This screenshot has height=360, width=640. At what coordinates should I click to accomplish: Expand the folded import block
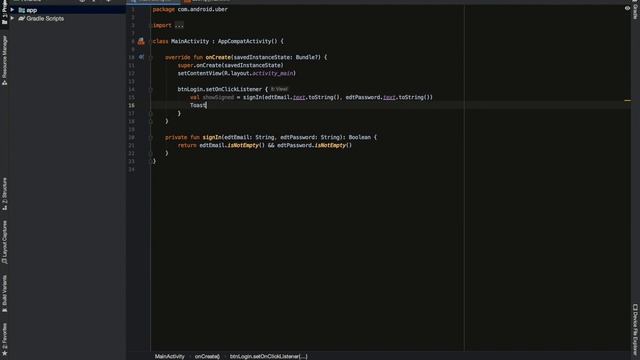pyautogui.click(x=179, y=25)
